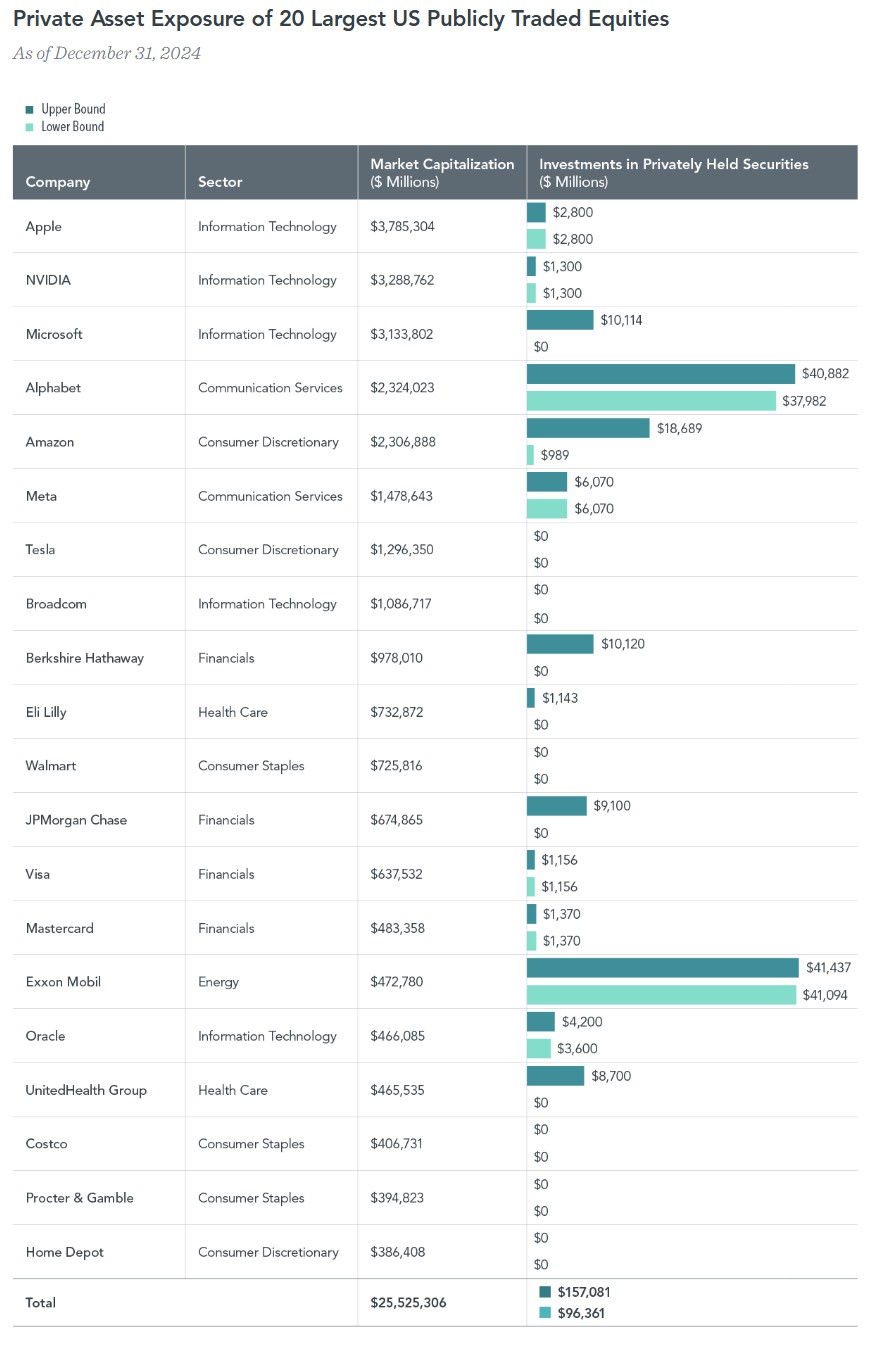Image resolution: width=883 pixels, height=1359 pixels.
Task: Click the chart title about Private Asset Exposure
Action: click(x=341, y=19)
